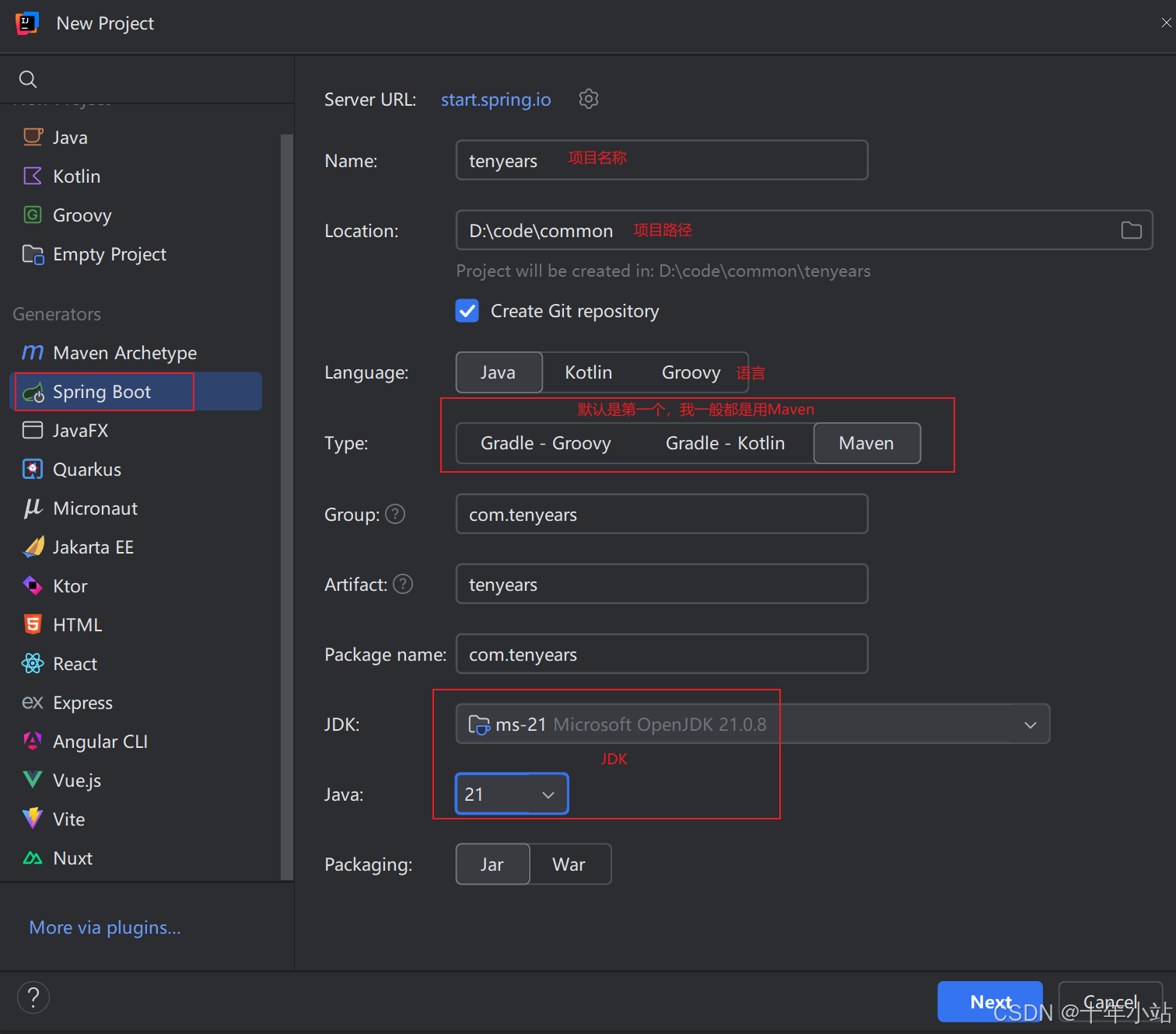1176x1034 pixels.
Task: Click the Vue.js V icon
Action: point(33,780)
